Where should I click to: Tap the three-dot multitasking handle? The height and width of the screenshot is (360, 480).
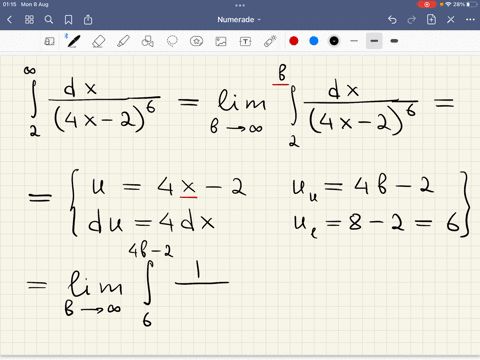coord(240,5)
